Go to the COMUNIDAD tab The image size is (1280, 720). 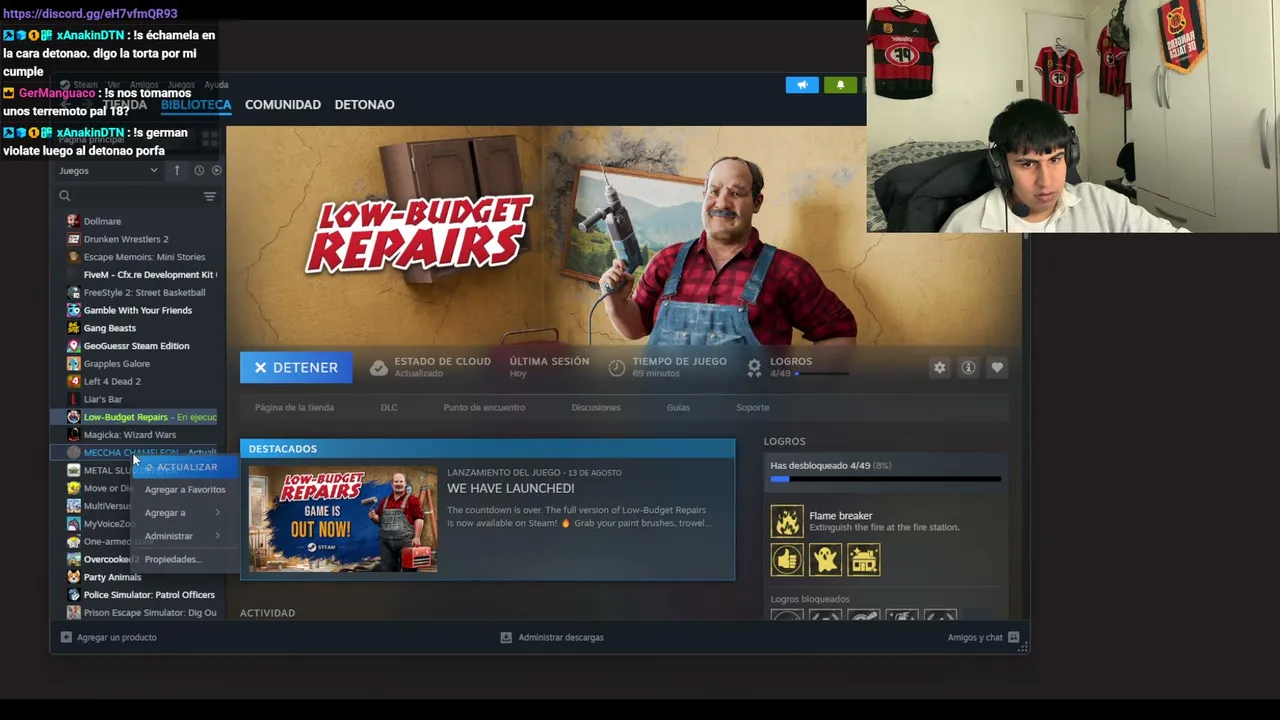(x=283, y=104)
